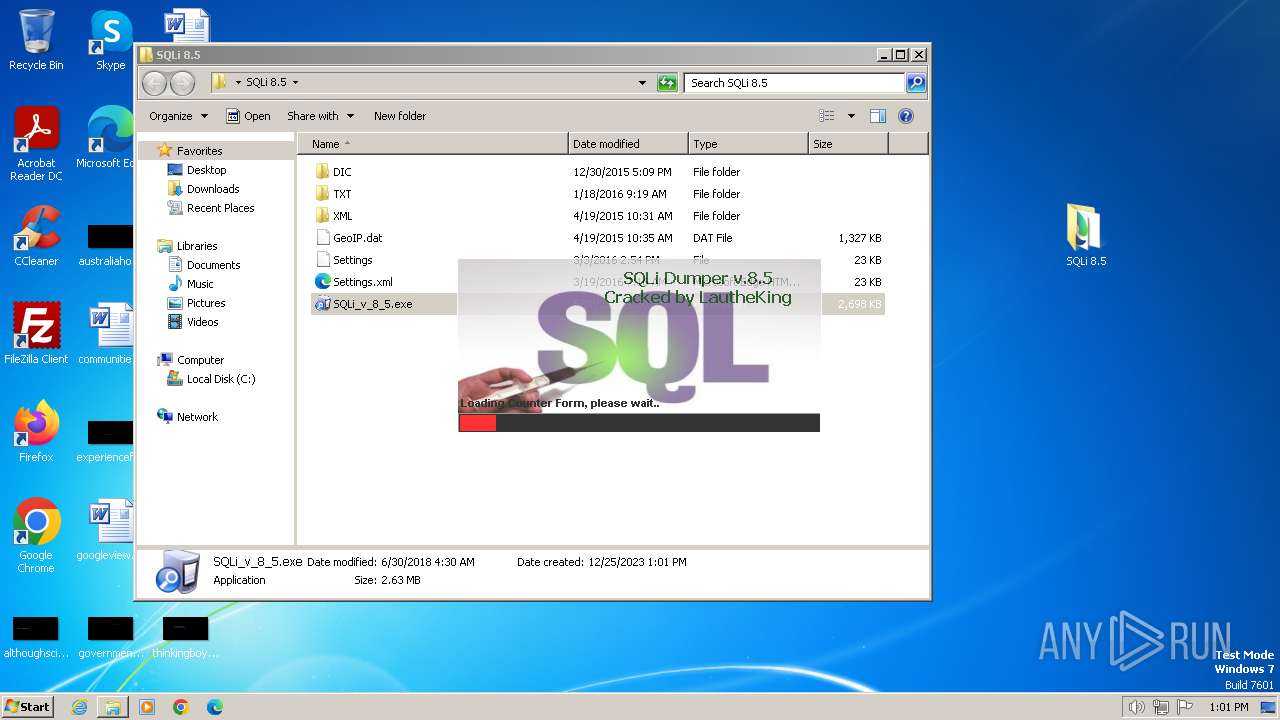1280x720 pixels.
Task: Open FileZilla Client desktop shortcut
Action: 36,334
